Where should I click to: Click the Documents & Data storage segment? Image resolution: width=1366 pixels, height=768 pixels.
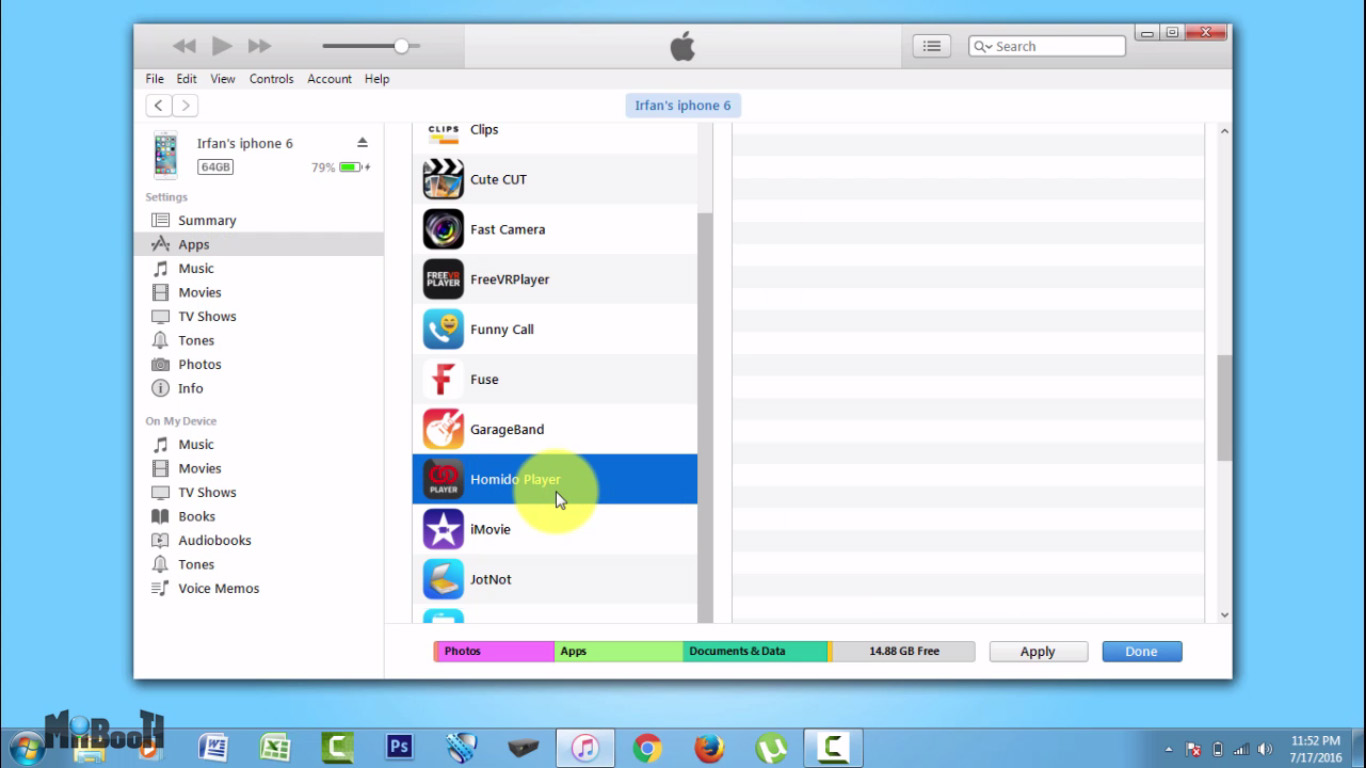tap(756, 651)
